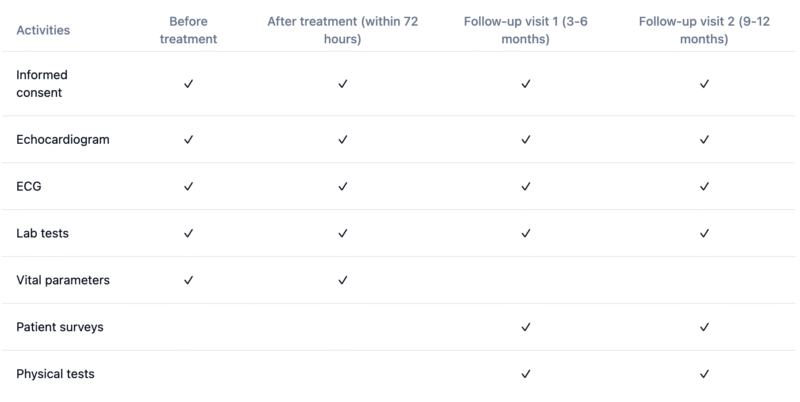Click Physical tests checkmark under Follow-up visit 2
Viewport: 800px width, 402px height.
(704, 374)
